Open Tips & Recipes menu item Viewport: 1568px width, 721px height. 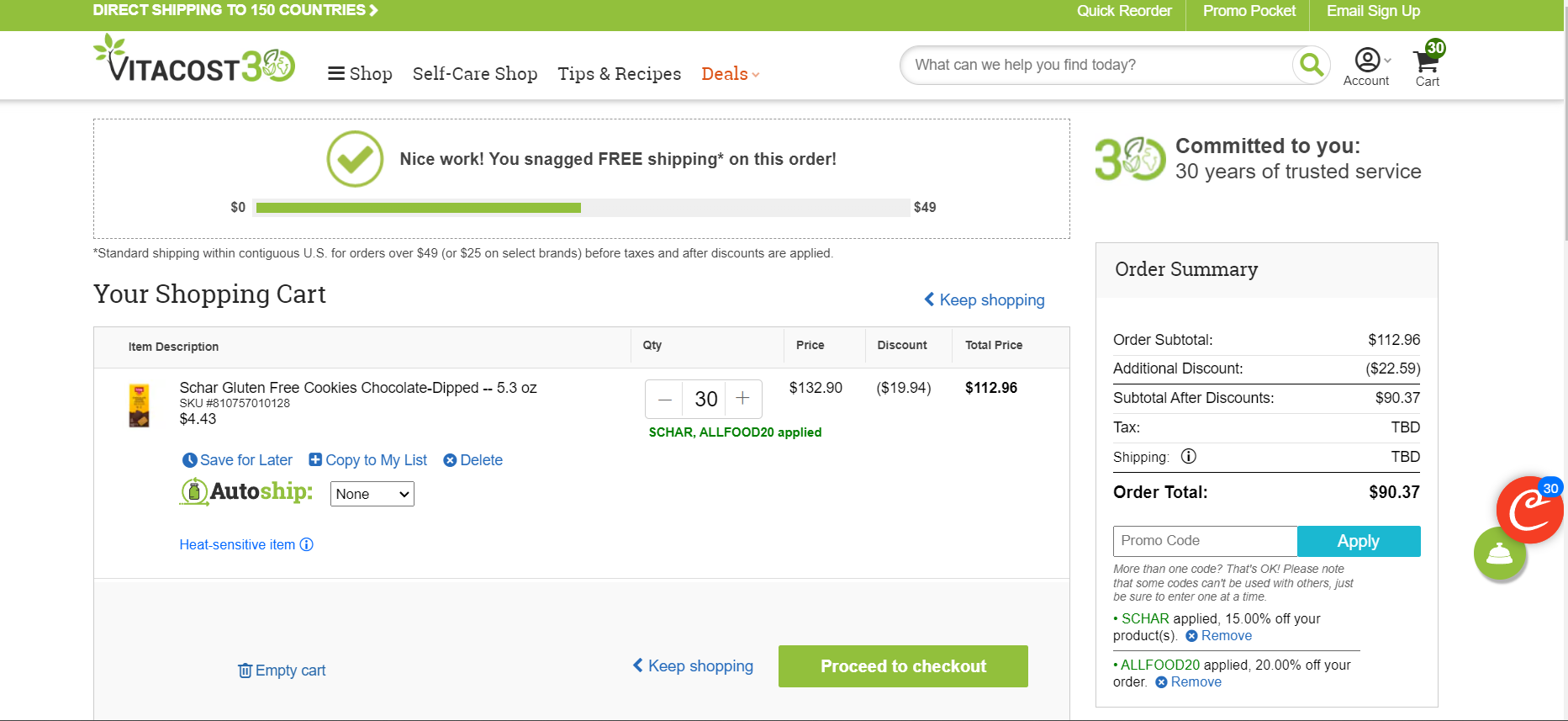(x=620, y=74)
